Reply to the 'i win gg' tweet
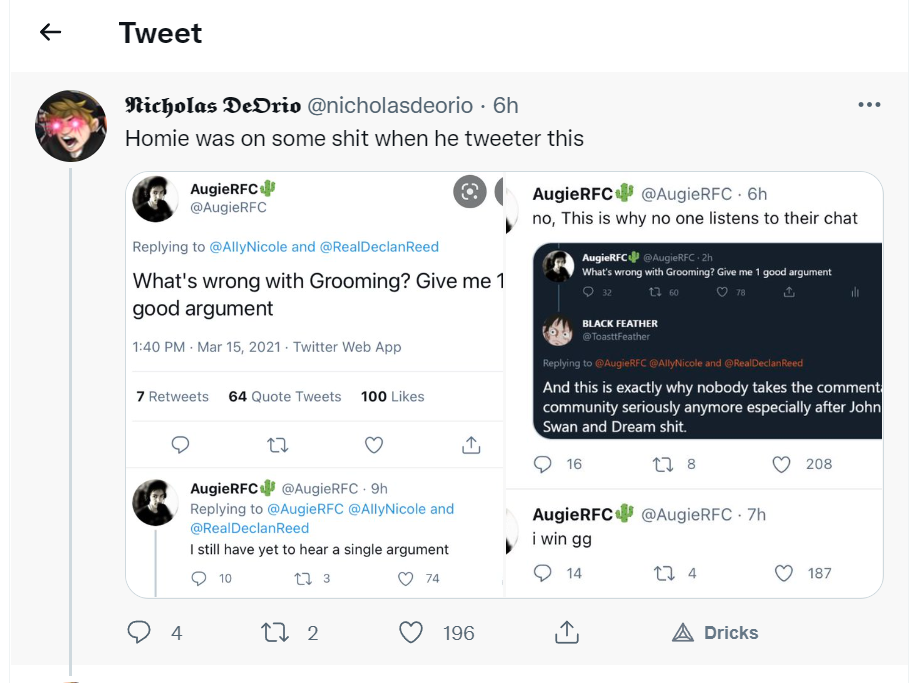This screenshot has height=683, width=923. pos(542,573)
